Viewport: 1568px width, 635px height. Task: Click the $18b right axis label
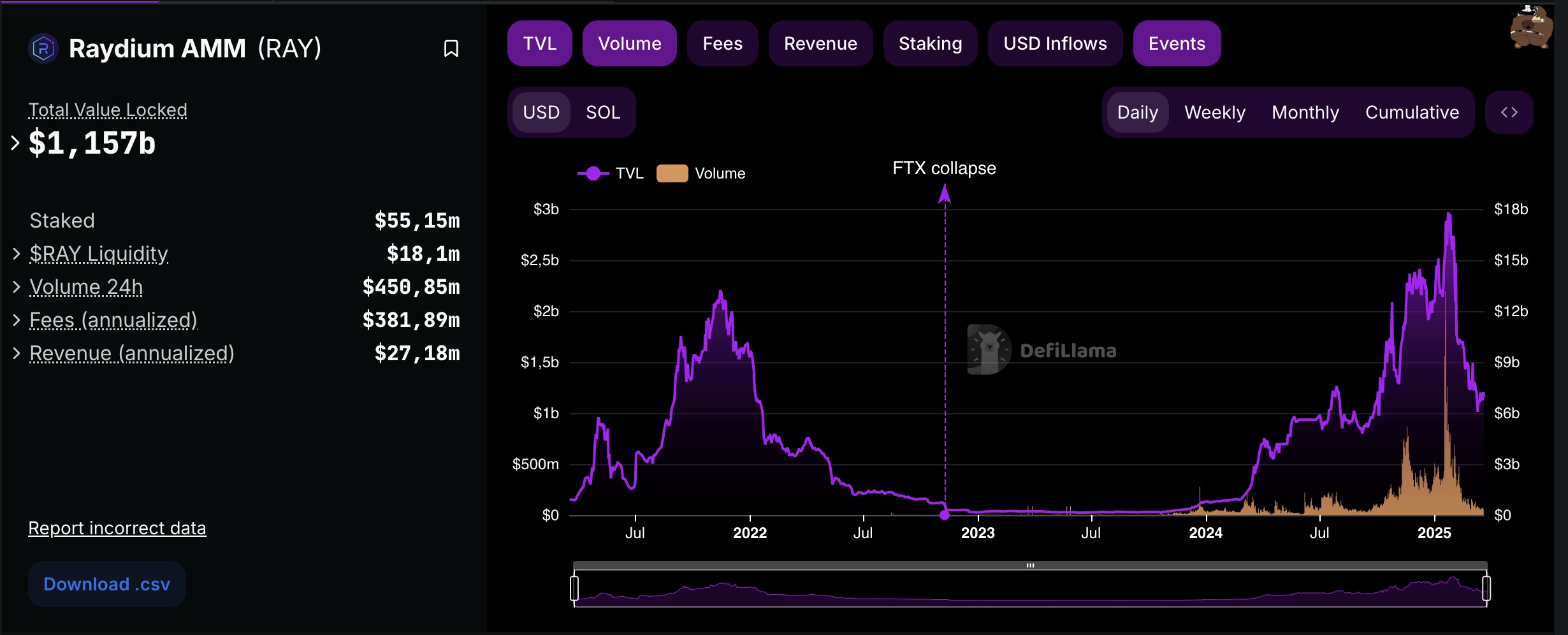[1511, 209]
